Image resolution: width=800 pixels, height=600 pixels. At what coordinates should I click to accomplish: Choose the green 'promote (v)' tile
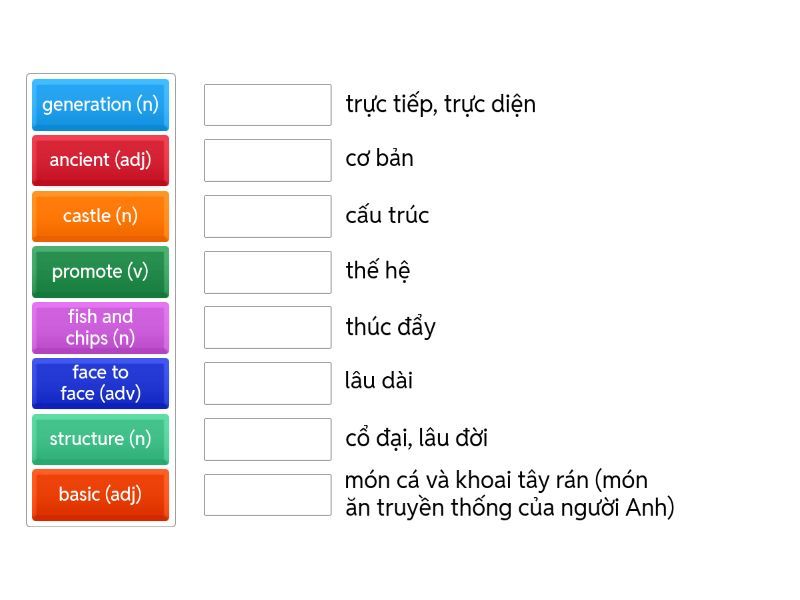(x=100, y=272)
